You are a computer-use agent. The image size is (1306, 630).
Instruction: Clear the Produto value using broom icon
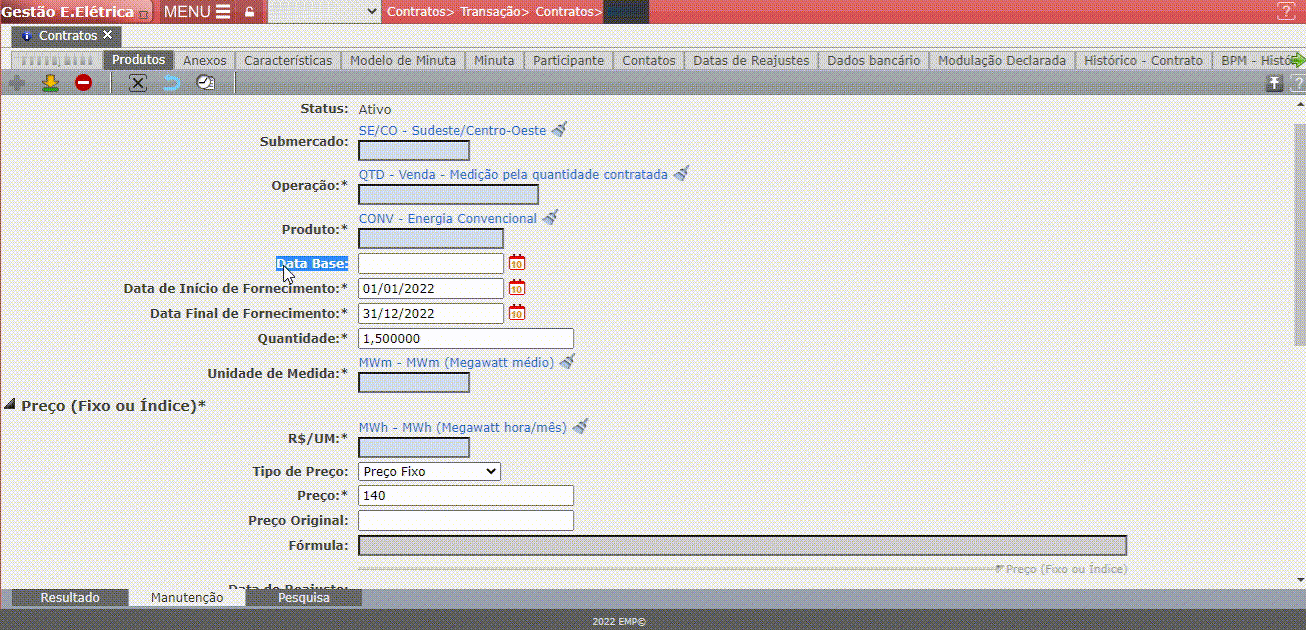(x=550, y=218)
